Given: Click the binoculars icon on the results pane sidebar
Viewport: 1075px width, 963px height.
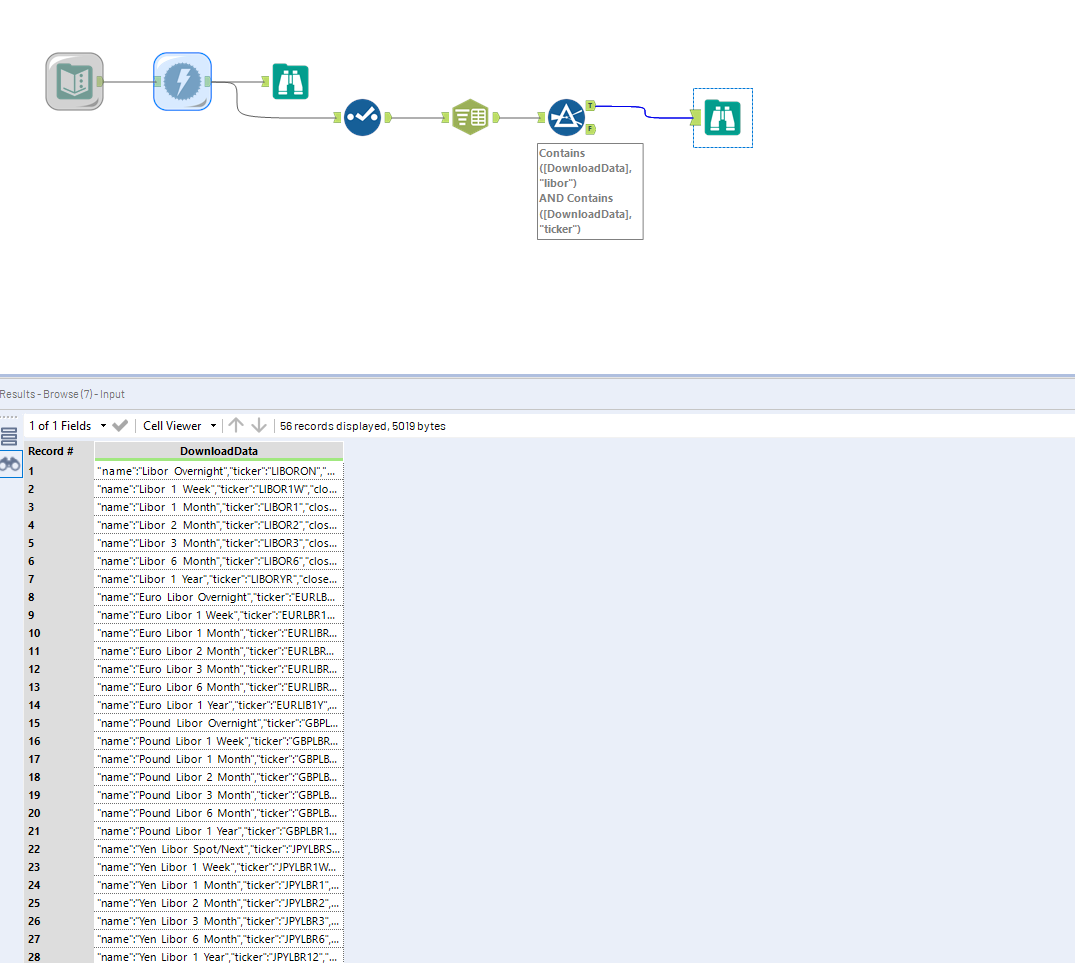Looking at the screenshot, I should point(11,463).
